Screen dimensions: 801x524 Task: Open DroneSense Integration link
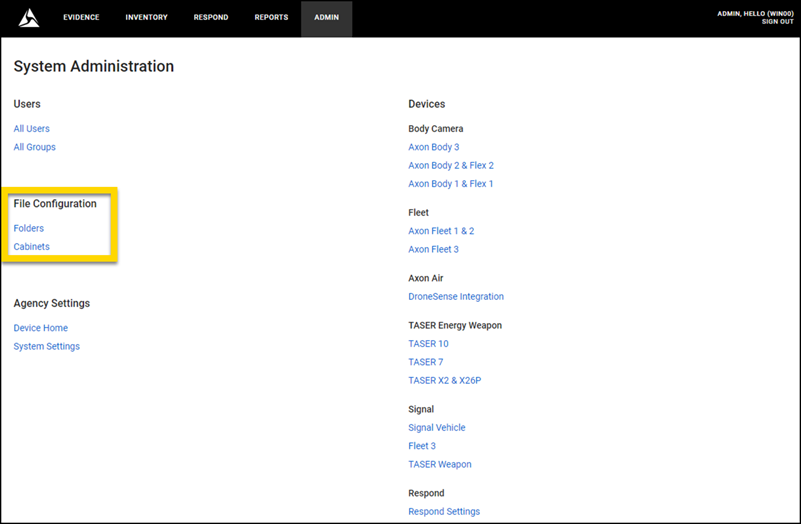(x=456, y=297)
